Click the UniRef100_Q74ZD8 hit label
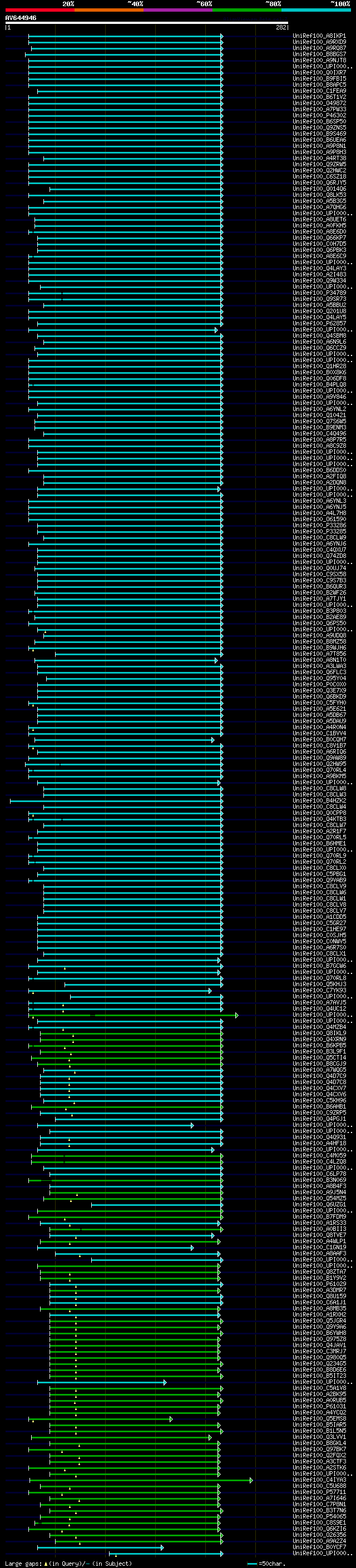 [319, 556]
